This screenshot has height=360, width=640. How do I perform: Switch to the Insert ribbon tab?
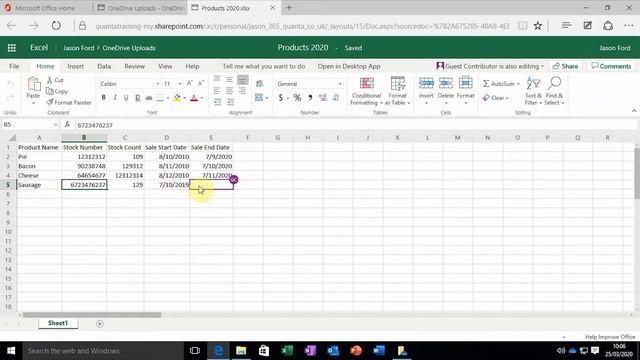click(76, 66)
